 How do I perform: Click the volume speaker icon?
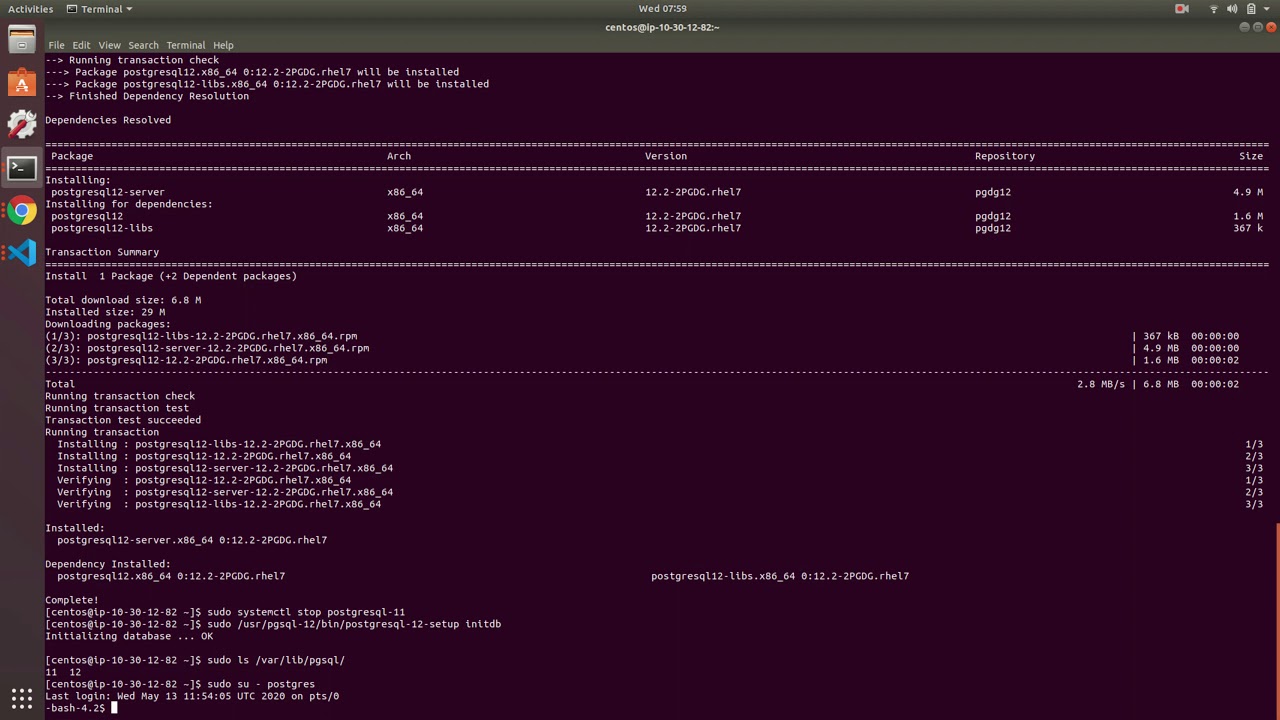click(x=1232, y=9)
